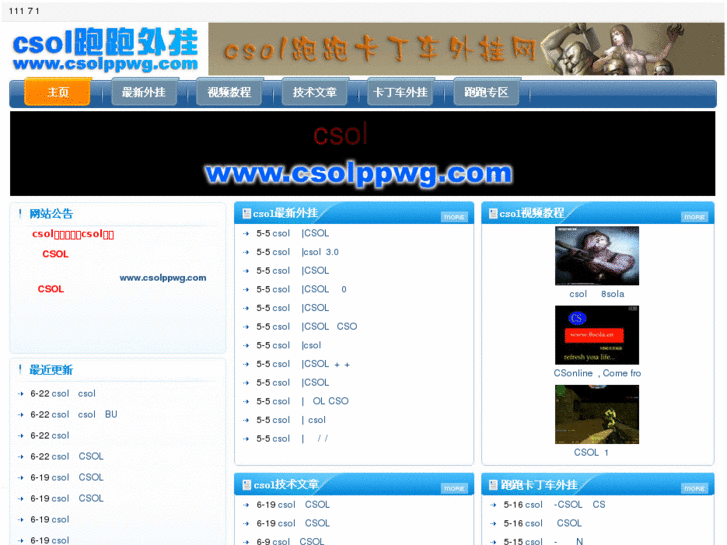Open the '6-9 csol CSOL' article
The height and width of the screenshot is (545, 727).
point(290,541)
